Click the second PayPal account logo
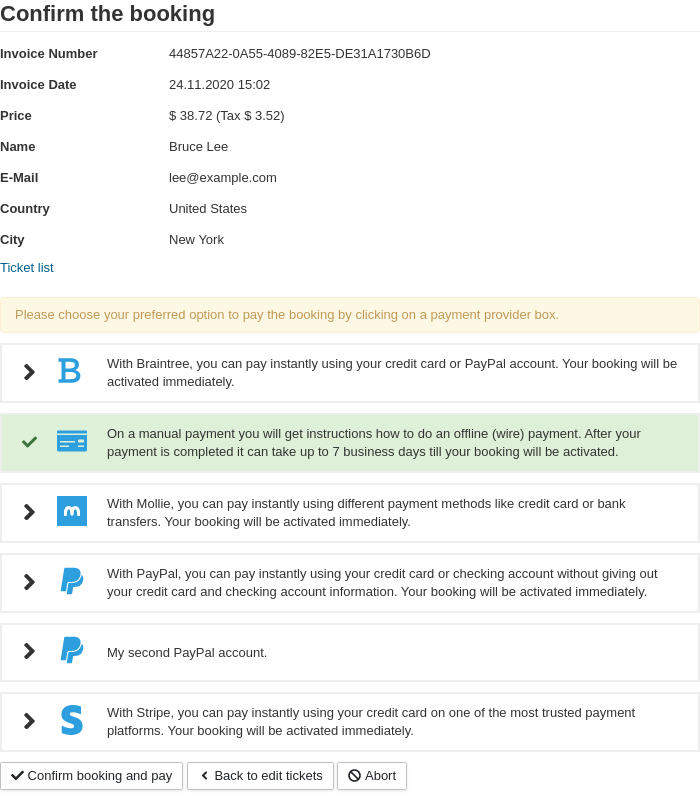This screenshot has height=810, width=700. point(72,651)
